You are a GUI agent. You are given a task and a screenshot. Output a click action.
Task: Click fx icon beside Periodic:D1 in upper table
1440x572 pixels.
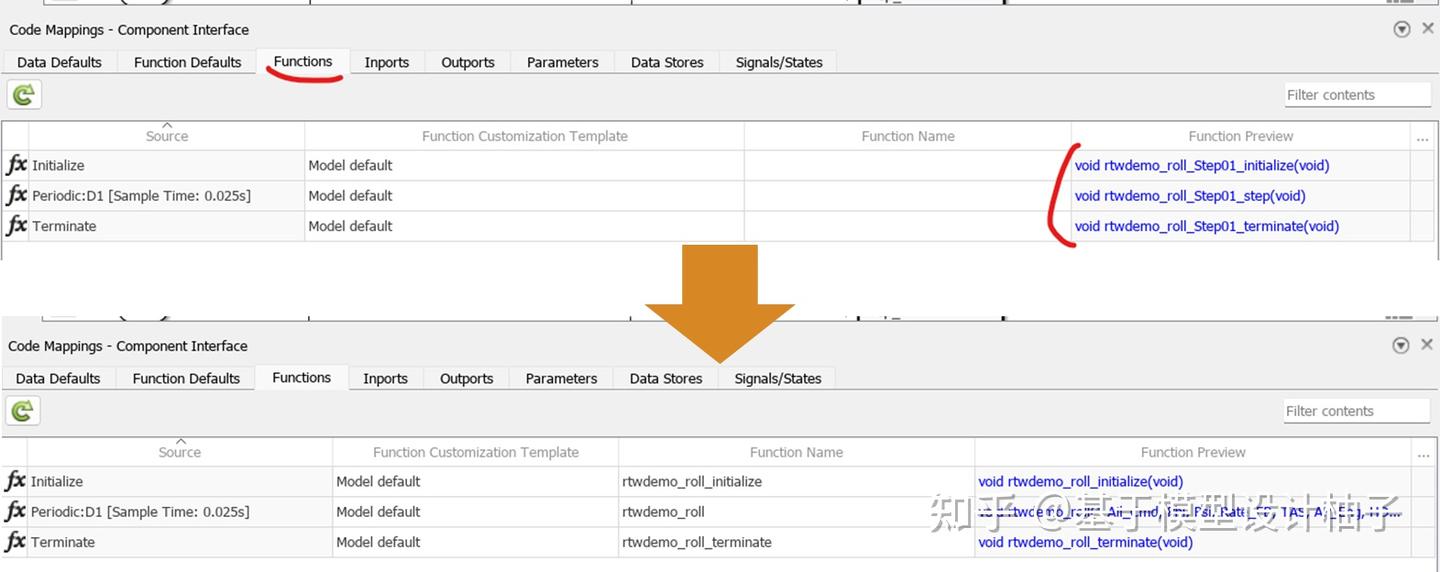tap(17, 195)
